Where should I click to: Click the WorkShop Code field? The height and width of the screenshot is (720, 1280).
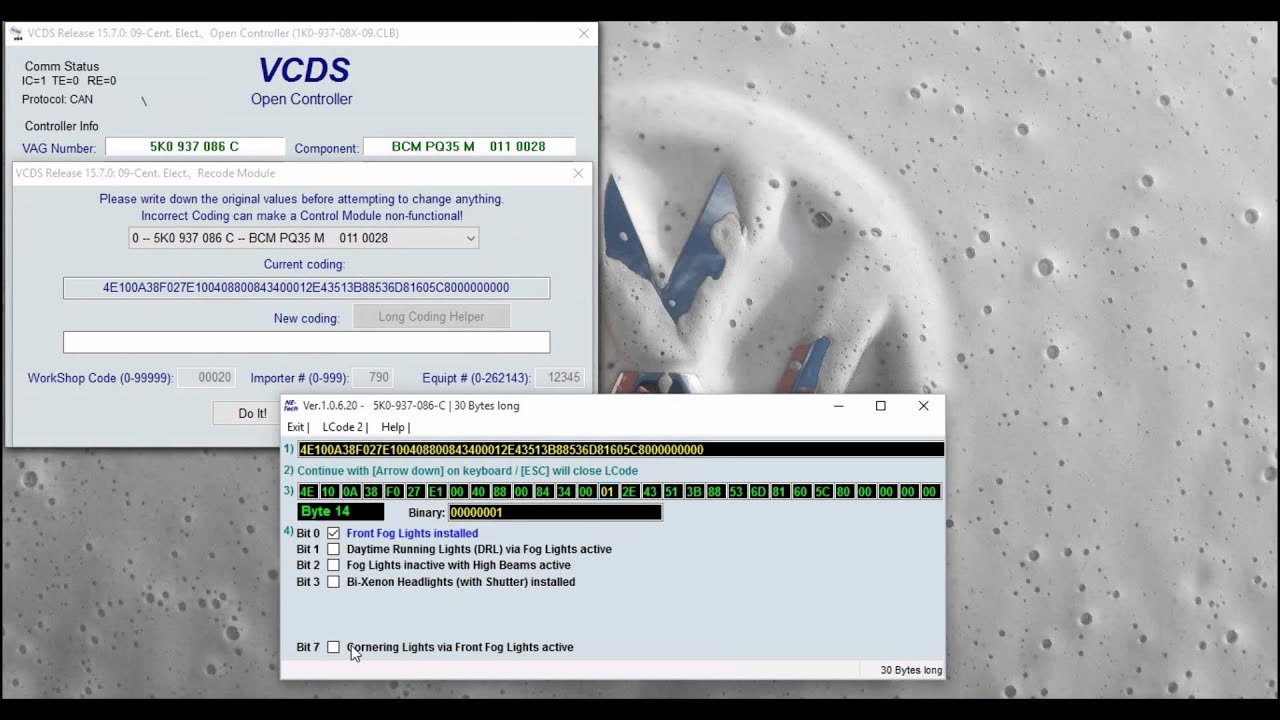[x=207, y=378]
